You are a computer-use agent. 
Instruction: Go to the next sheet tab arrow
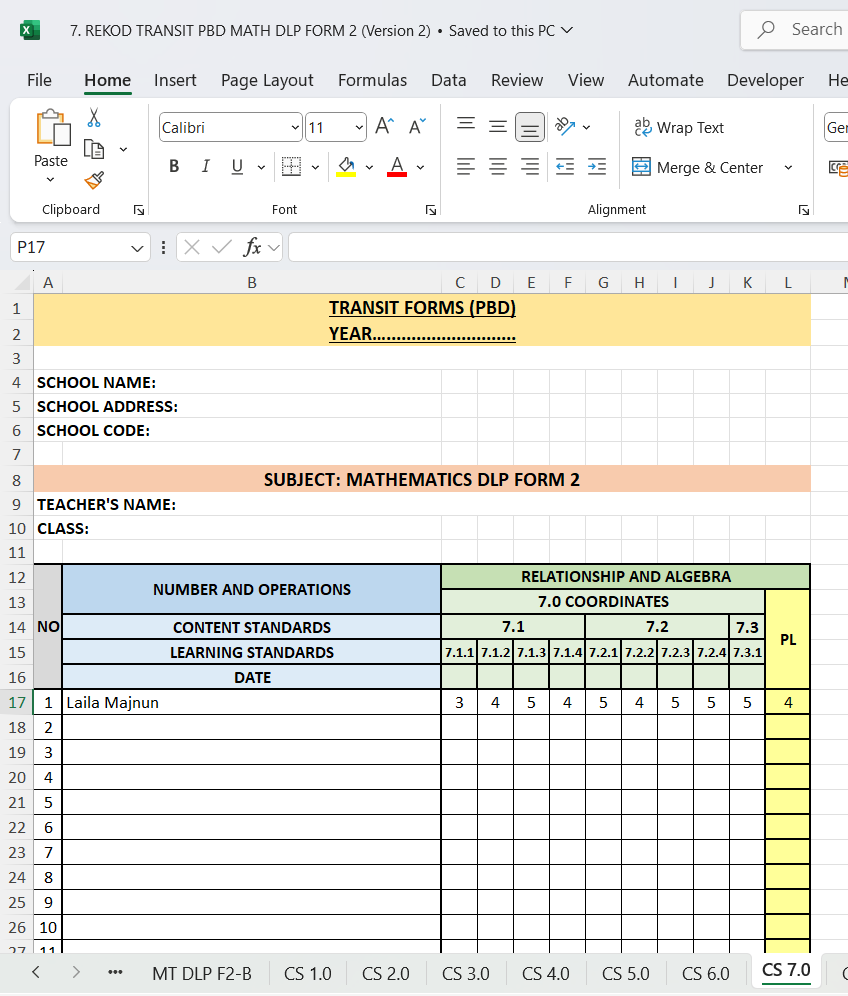pos(76,972)
